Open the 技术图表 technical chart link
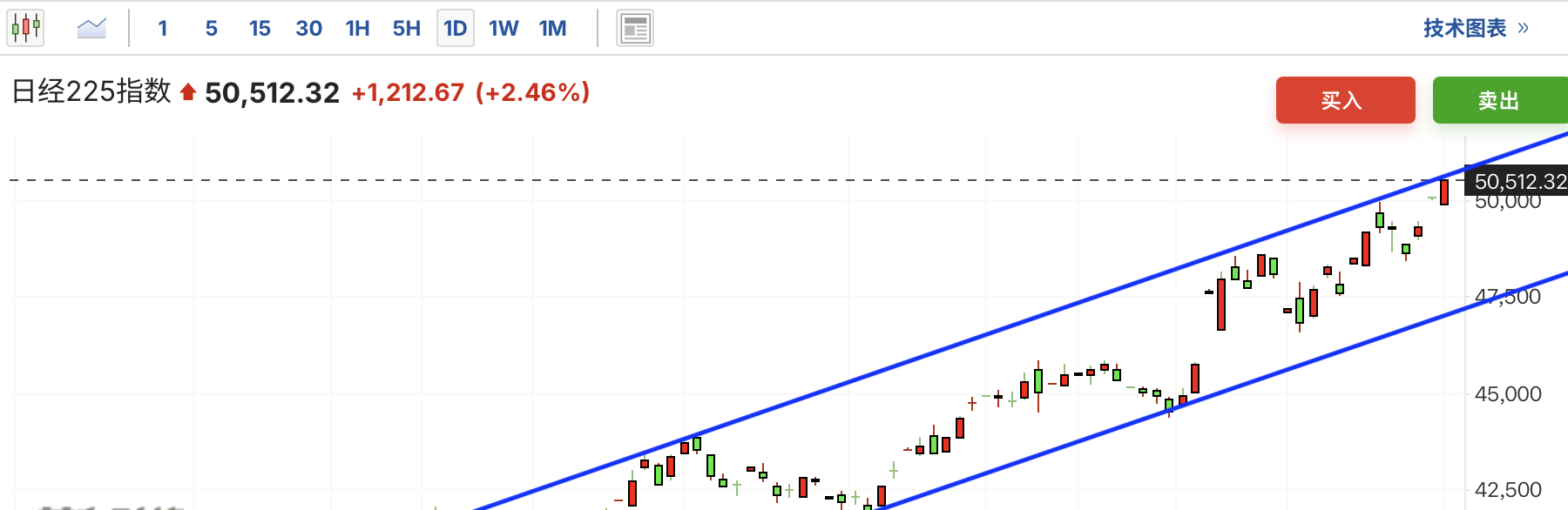This screenshot has height=510, width=1568. (1465, 28)
